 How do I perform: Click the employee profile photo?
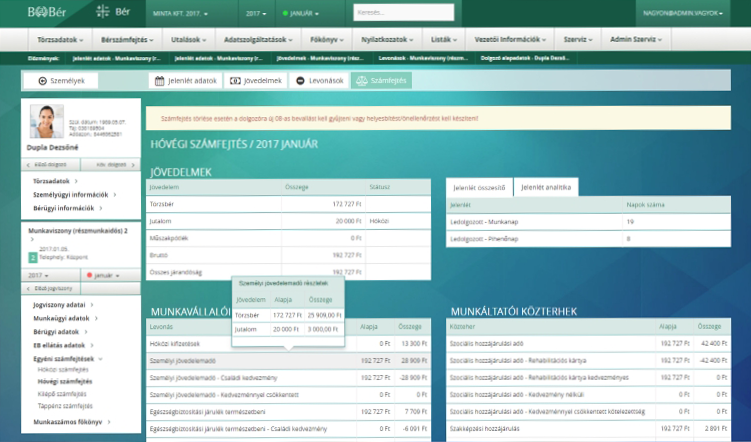point(46,122)
